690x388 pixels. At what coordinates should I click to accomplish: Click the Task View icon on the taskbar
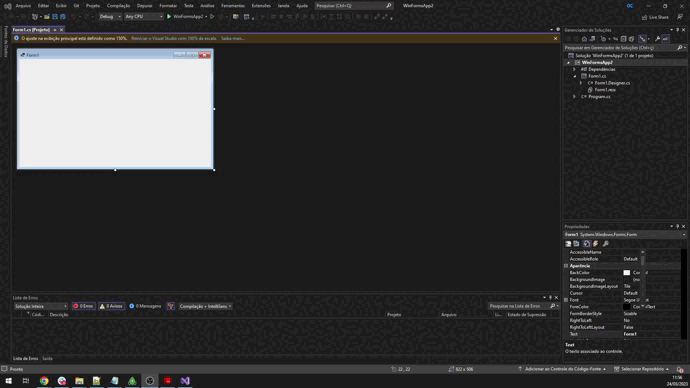coord(26,381)
